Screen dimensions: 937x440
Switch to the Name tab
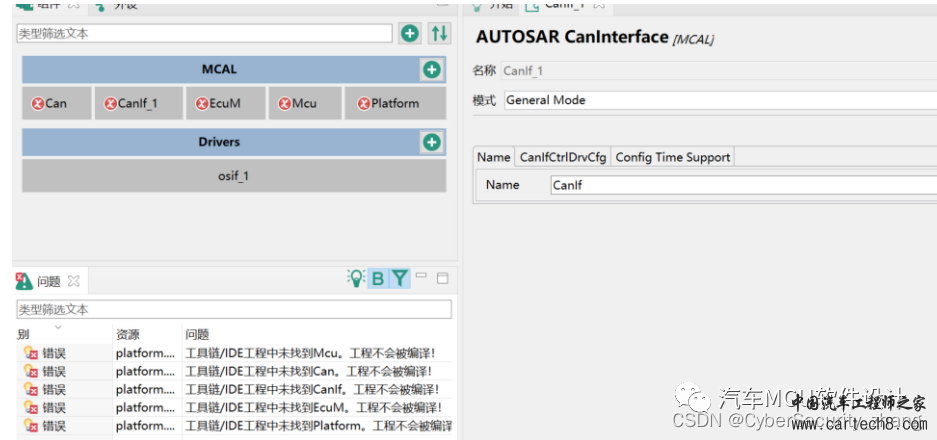tap(494, 157)
